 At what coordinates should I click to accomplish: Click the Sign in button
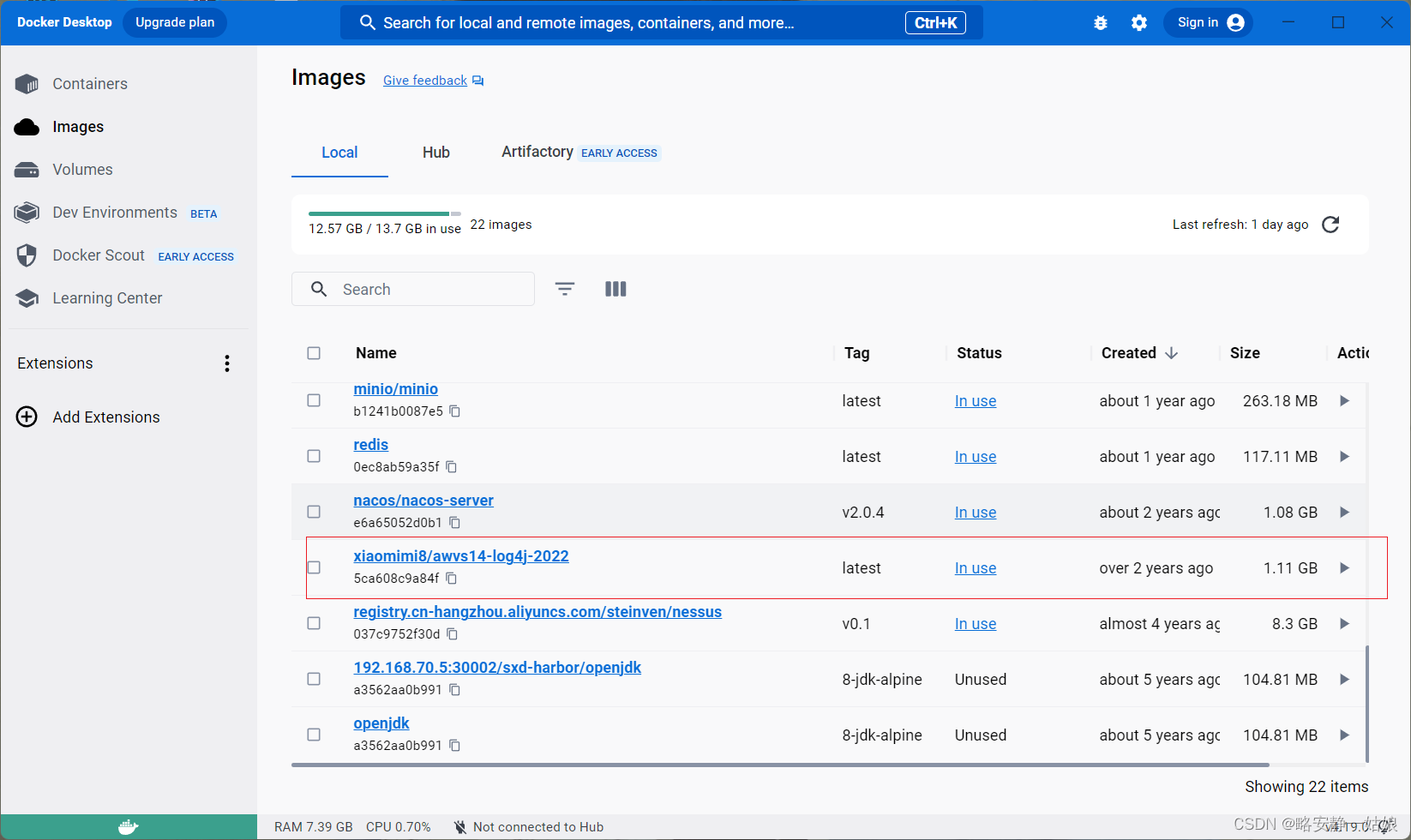pos(1208,22)
